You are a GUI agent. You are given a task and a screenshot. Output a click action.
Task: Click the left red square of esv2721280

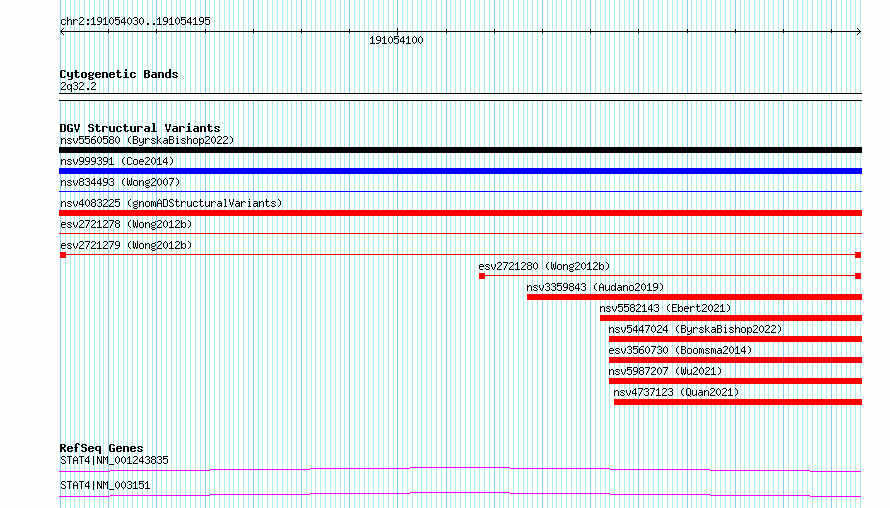482,276
